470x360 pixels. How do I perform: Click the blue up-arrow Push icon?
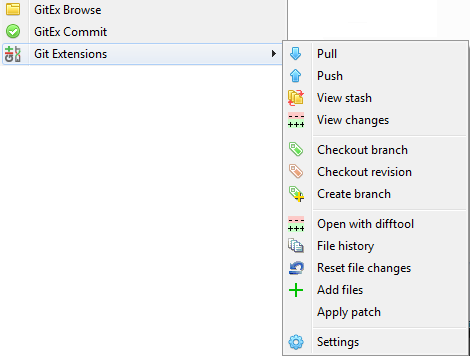(296, 76)
